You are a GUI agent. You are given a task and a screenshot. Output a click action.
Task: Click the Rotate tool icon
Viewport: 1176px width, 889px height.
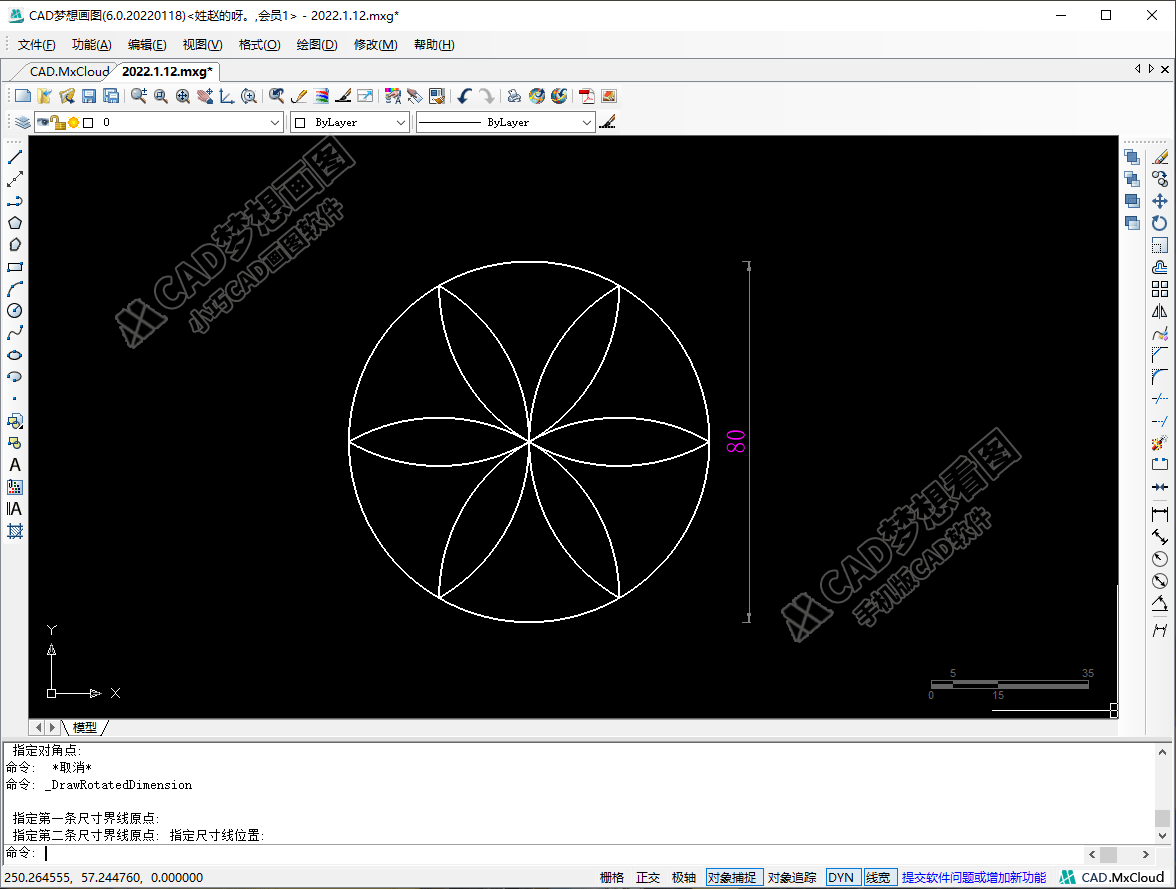click(1160, 223)
